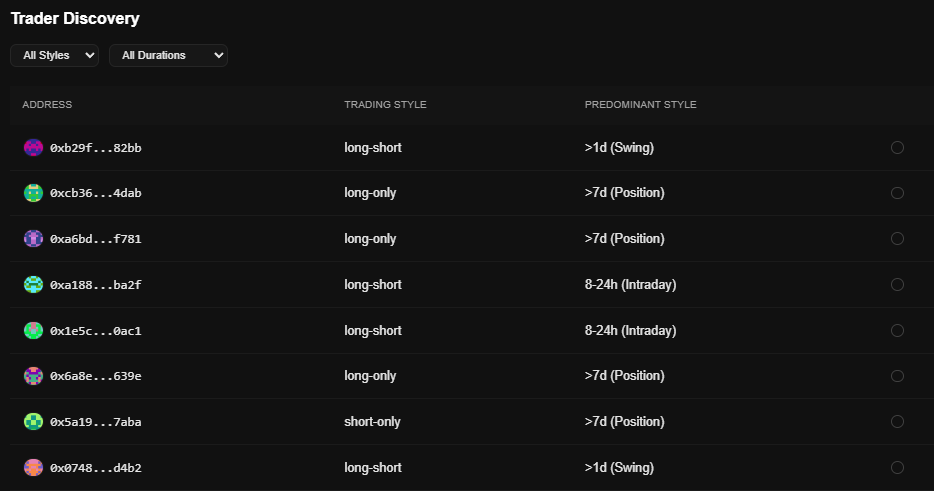Click avatar icon for trader 0x5a19...7aba
Screen dimensions: 934x491
pyautogui.click(x=34, y=422)
